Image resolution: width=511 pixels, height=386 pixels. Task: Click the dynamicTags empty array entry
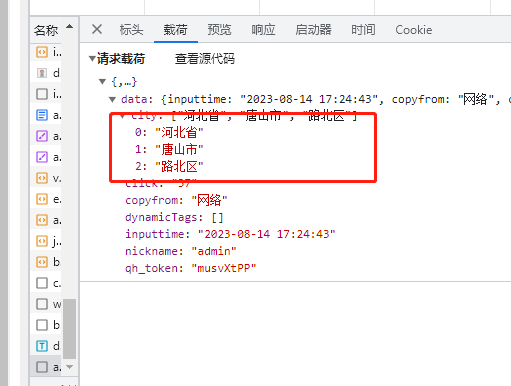[174, 217]
